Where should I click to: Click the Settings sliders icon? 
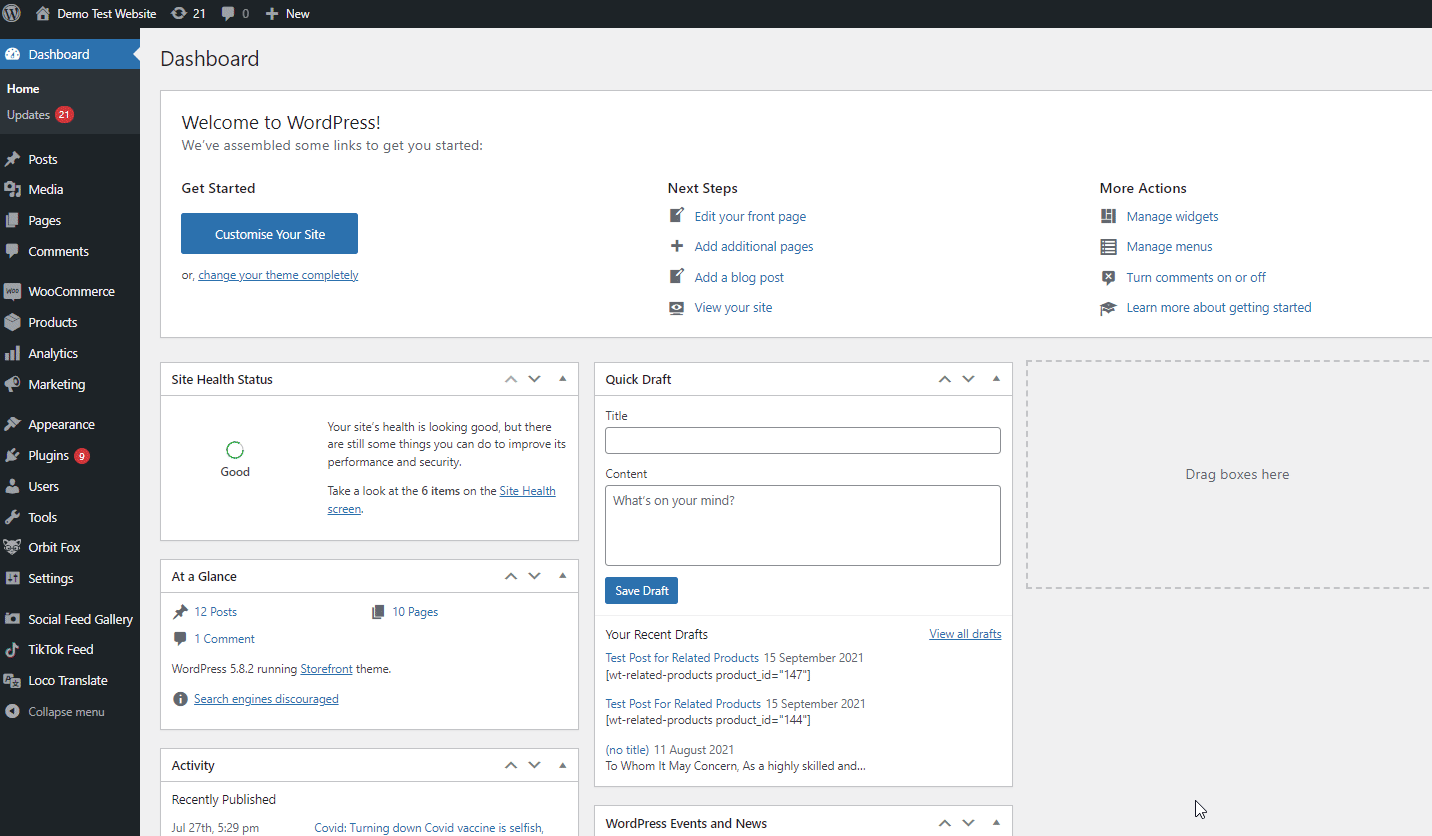point(12,578)
